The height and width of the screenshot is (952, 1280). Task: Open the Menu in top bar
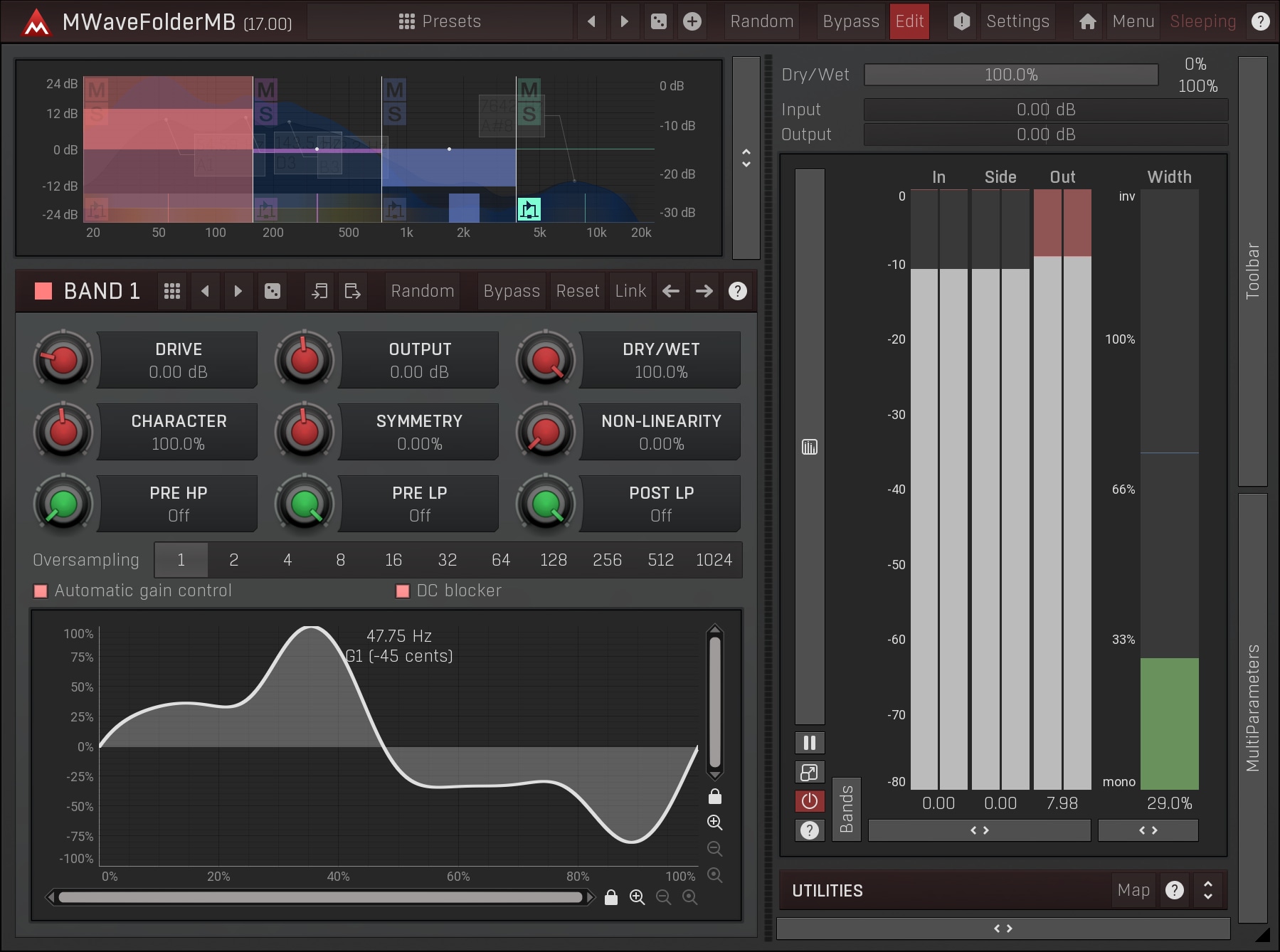(1133, 21)
